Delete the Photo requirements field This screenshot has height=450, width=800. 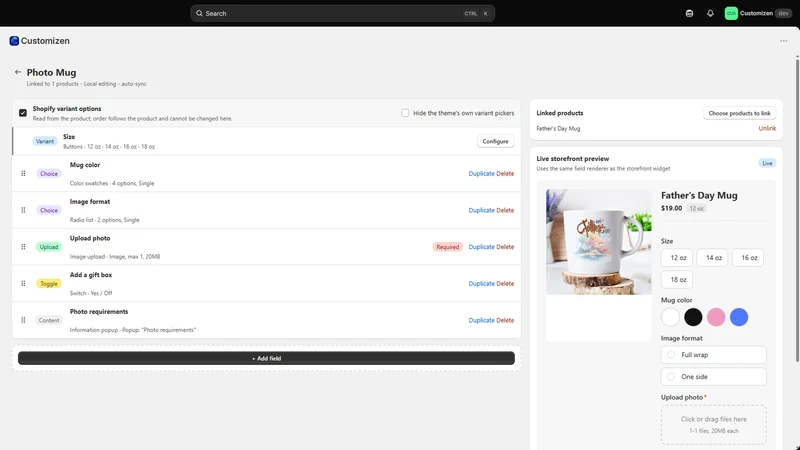coord(505,320)
